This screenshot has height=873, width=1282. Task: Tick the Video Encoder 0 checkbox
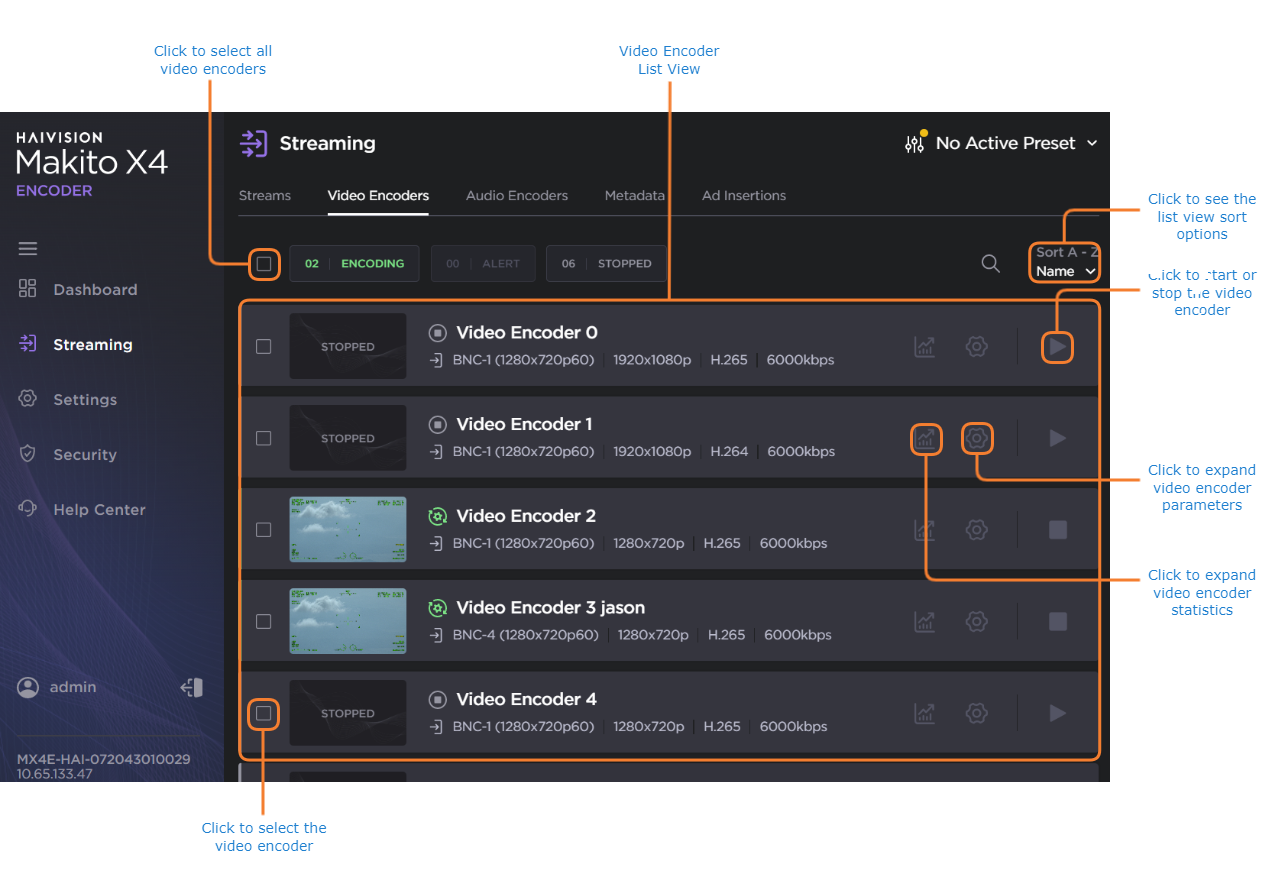click(263, 347)
